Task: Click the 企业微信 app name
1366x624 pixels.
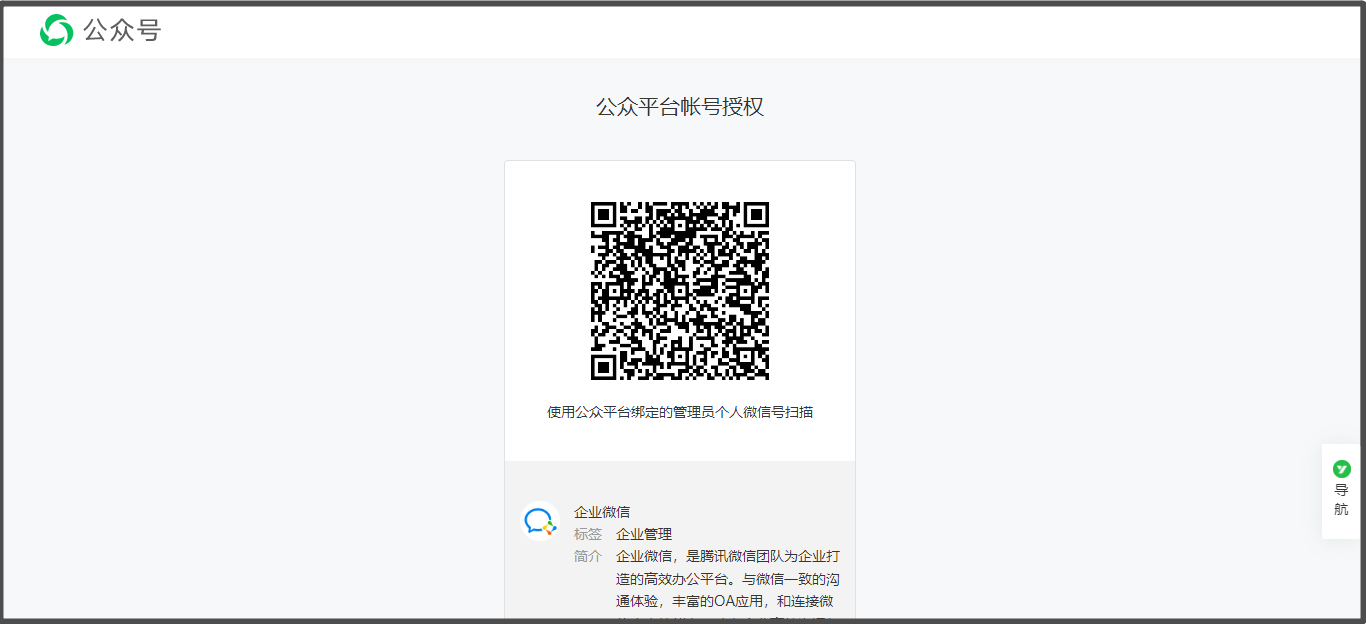Action: [602, 512]
